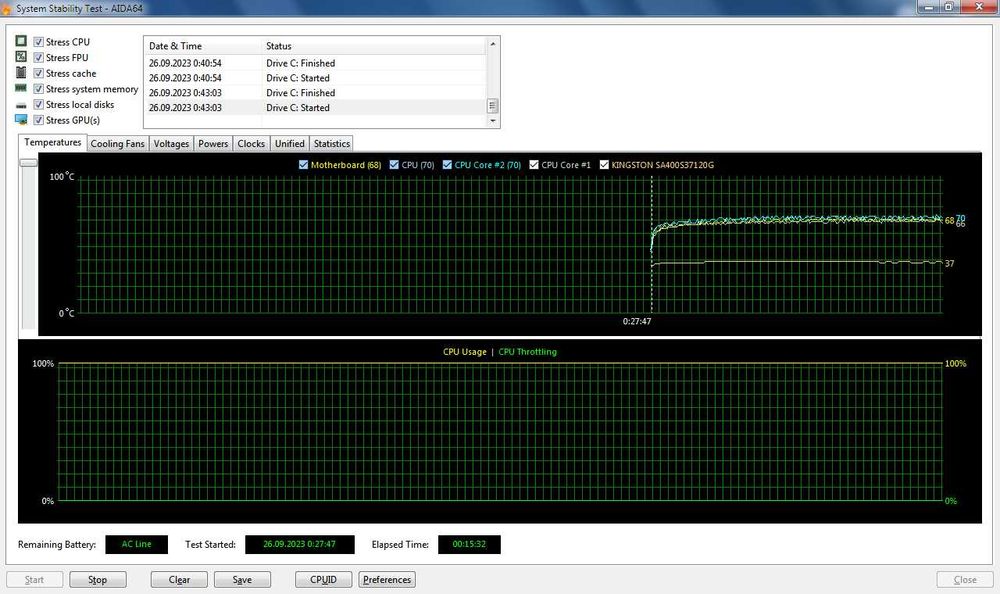This screenshot has height=594, width=1000.
Task: Stop the running stability test
Action: pos(98,579)
